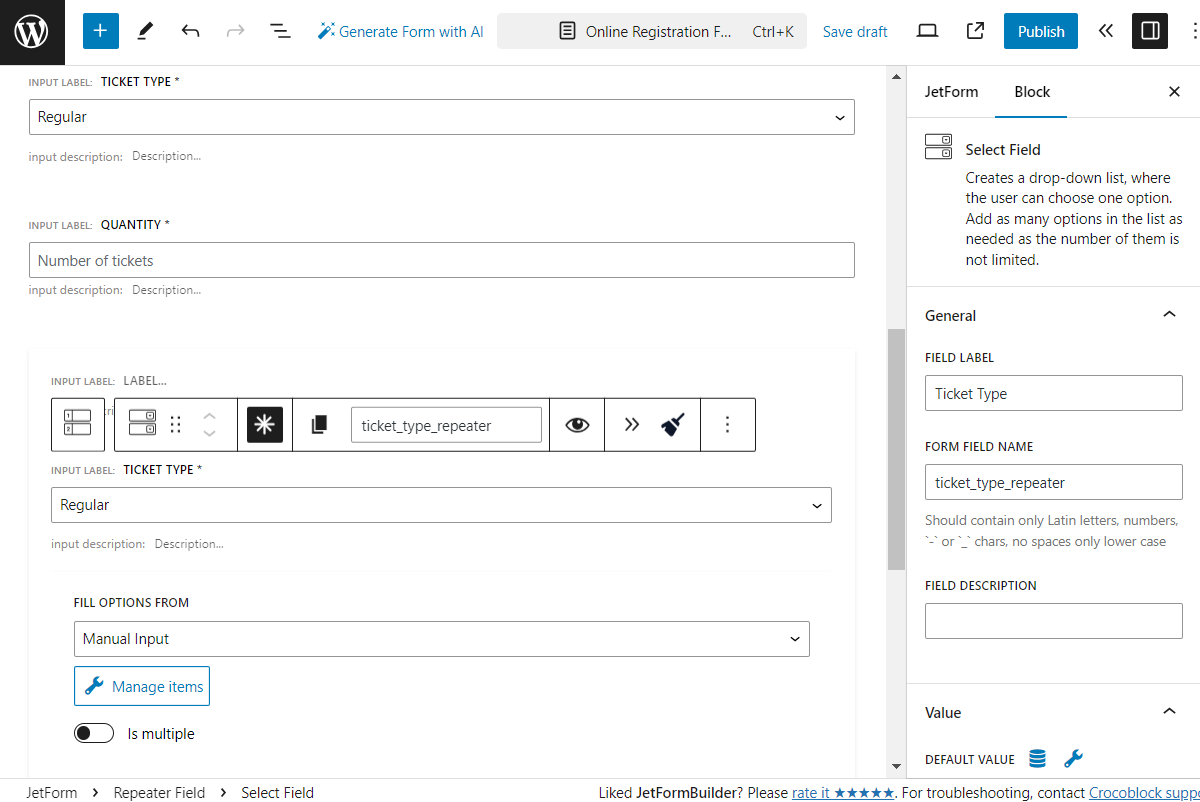Click the Repeater Field breadcrumb

coord(159,793)
